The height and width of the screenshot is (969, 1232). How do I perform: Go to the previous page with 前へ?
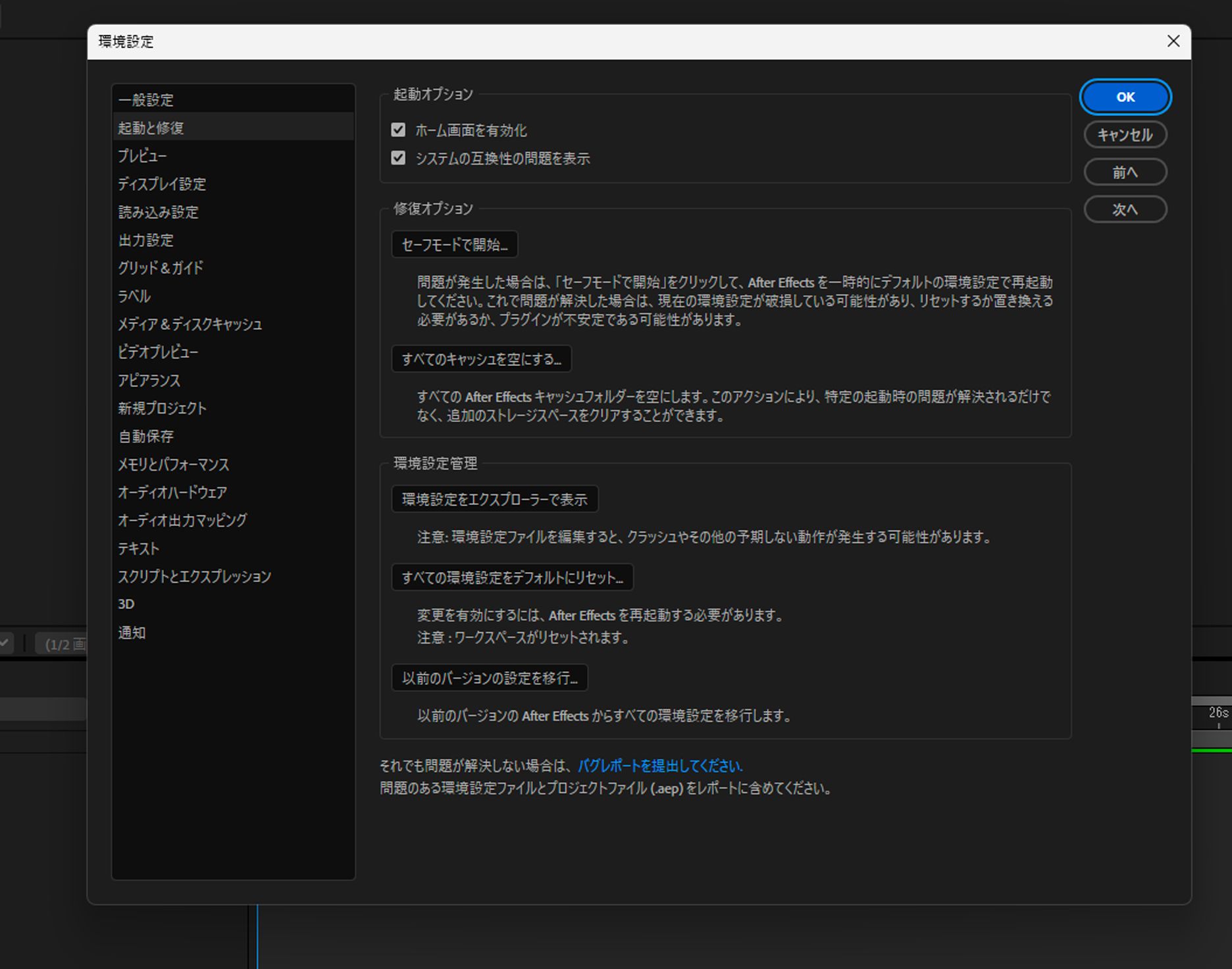1125,172
